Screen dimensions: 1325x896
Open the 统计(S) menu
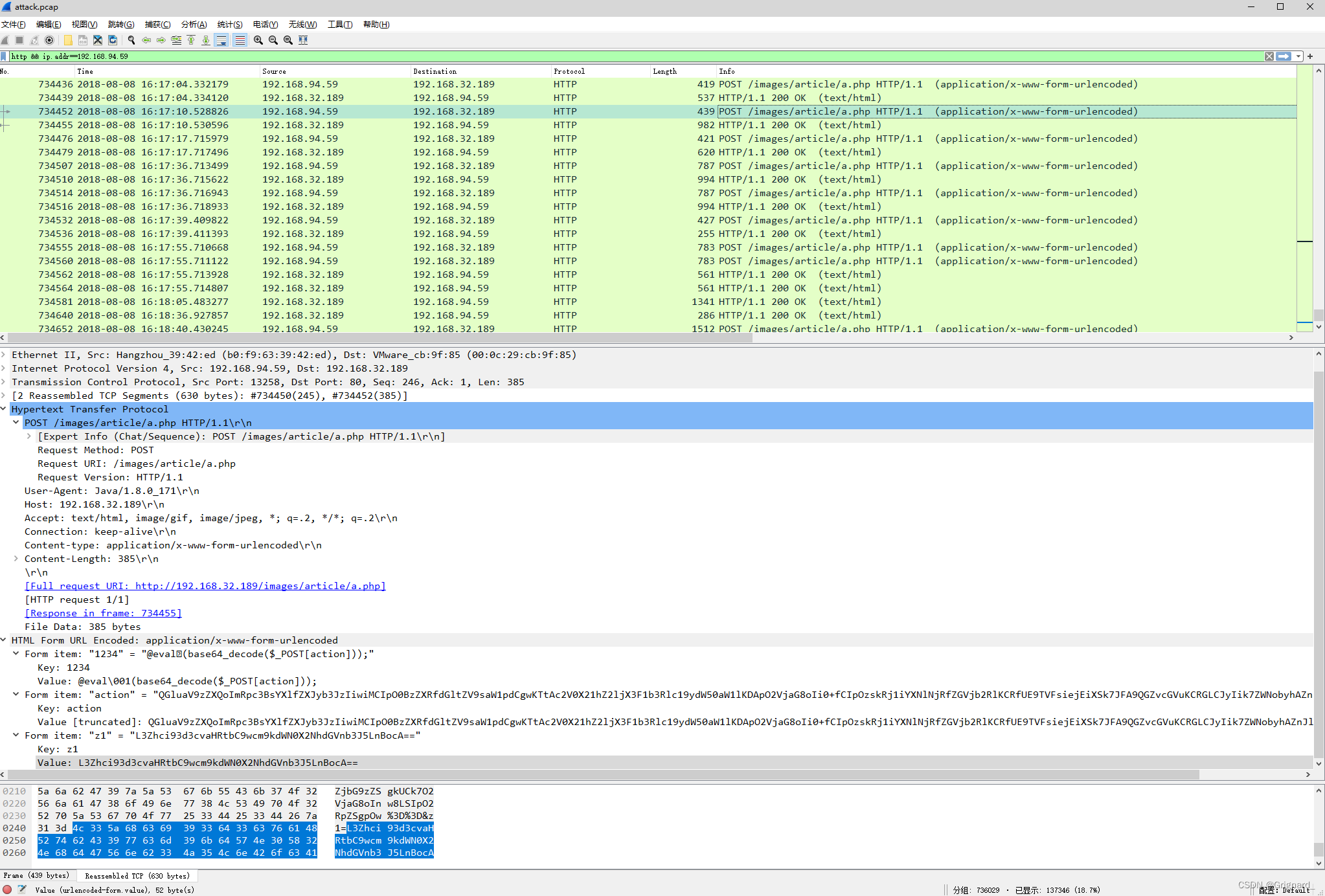point(230,25)
